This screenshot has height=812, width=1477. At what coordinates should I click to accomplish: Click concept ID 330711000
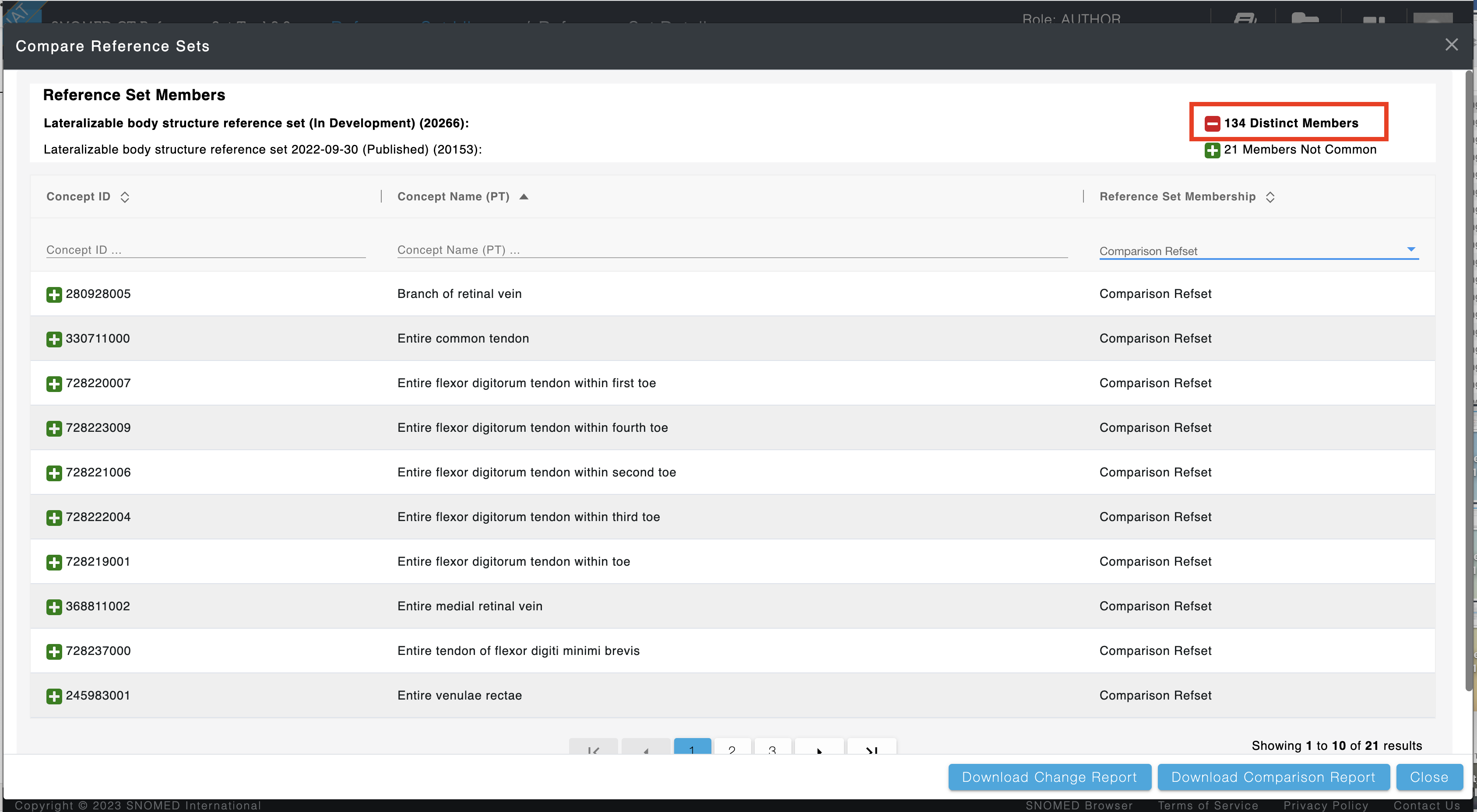98,339
